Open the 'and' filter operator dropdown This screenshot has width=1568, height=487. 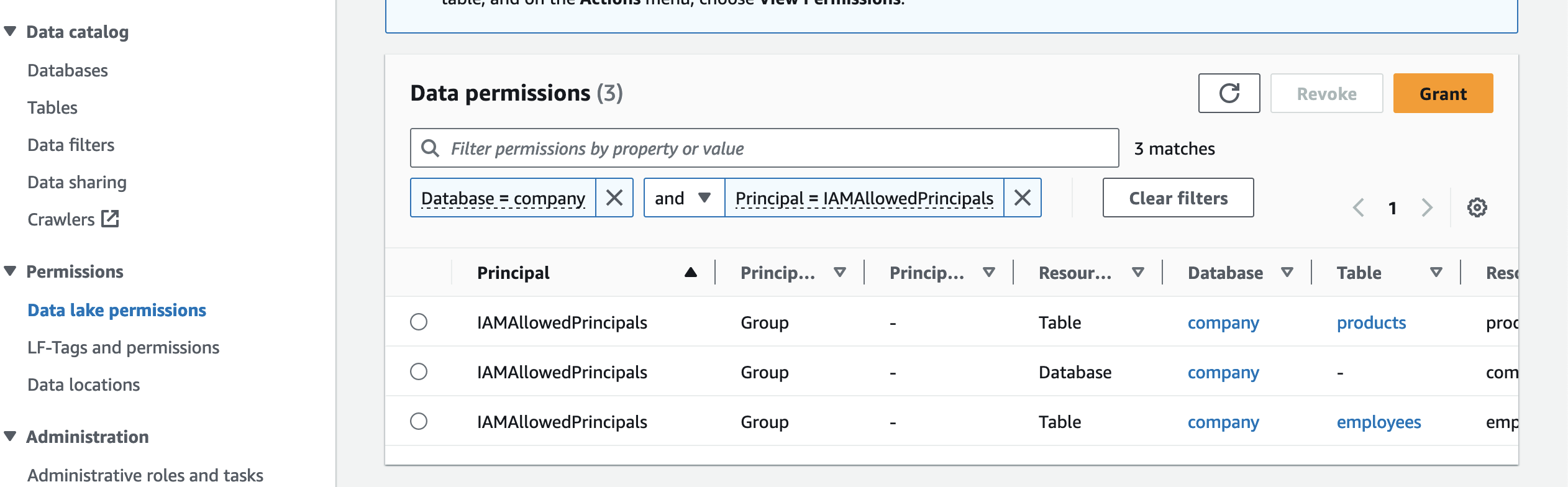pos(683,198)
